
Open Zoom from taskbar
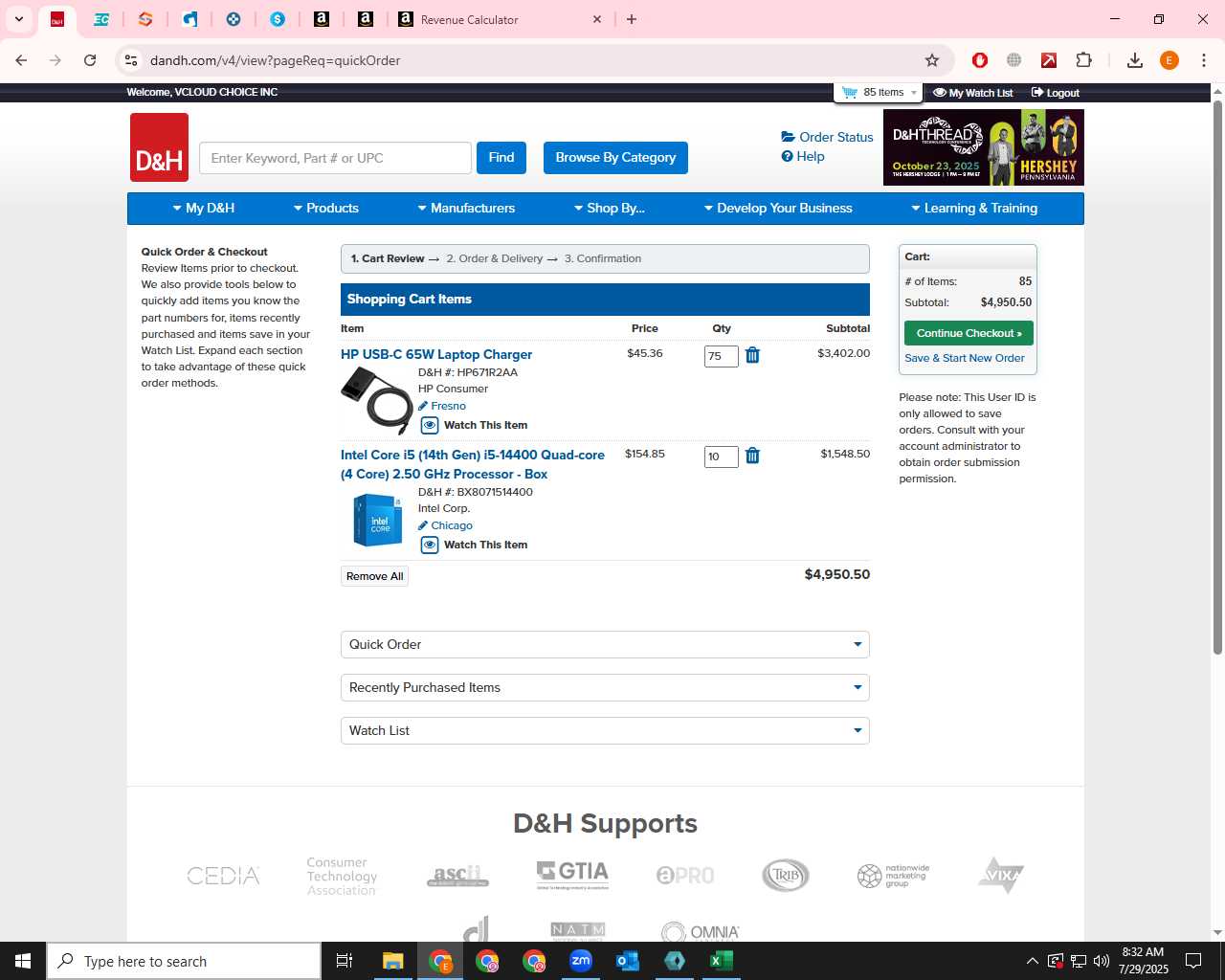(x=581, y=961)
